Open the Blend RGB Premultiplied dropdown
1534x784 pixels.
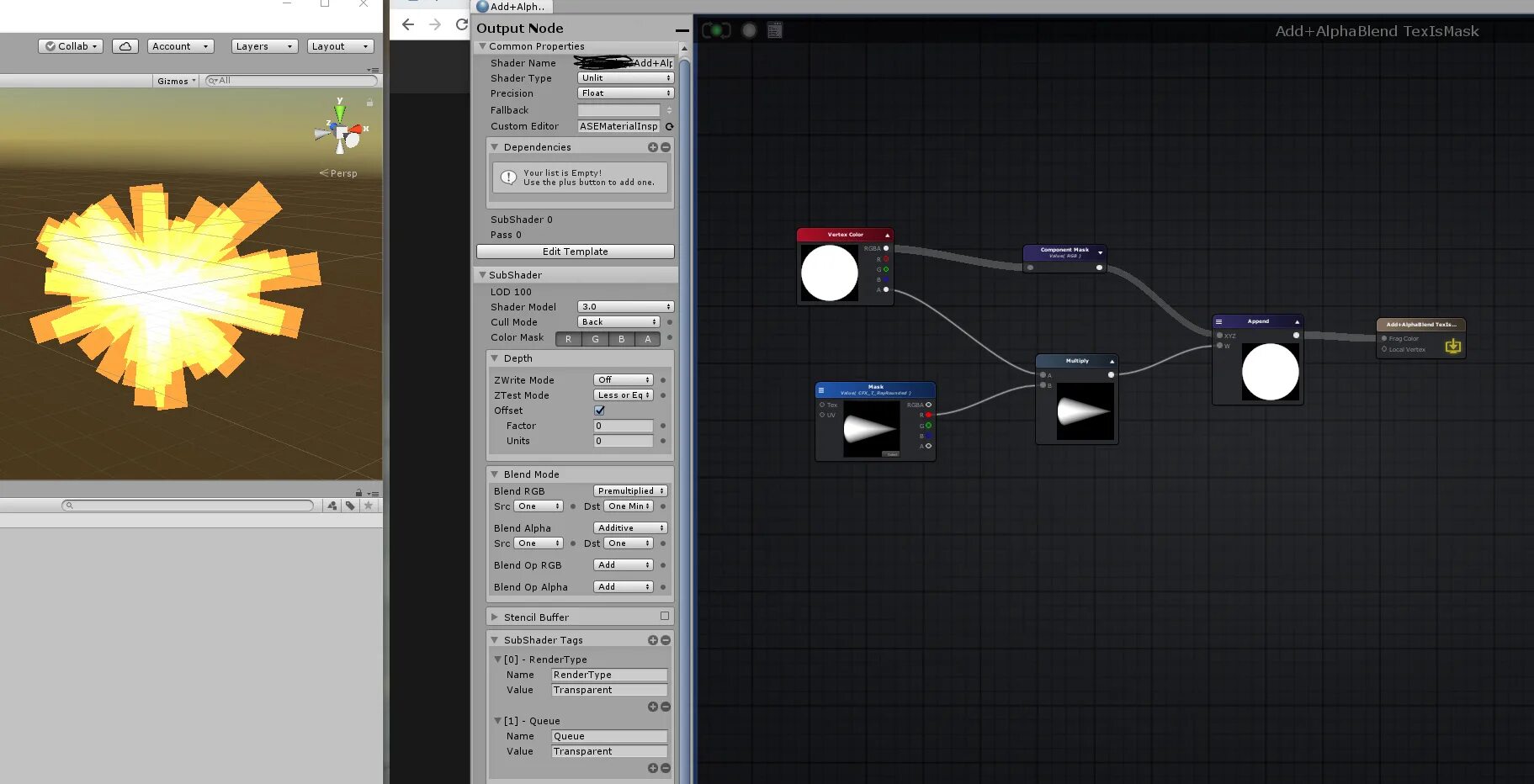630,491
